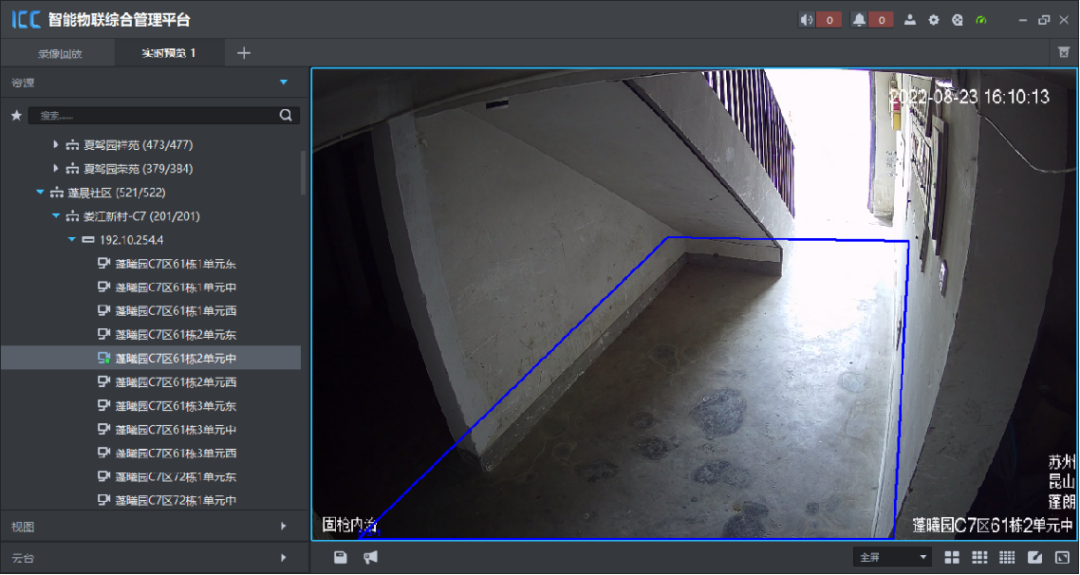
Task: Click the sound alarm speaker icon
Action: [x=808, y=20]
